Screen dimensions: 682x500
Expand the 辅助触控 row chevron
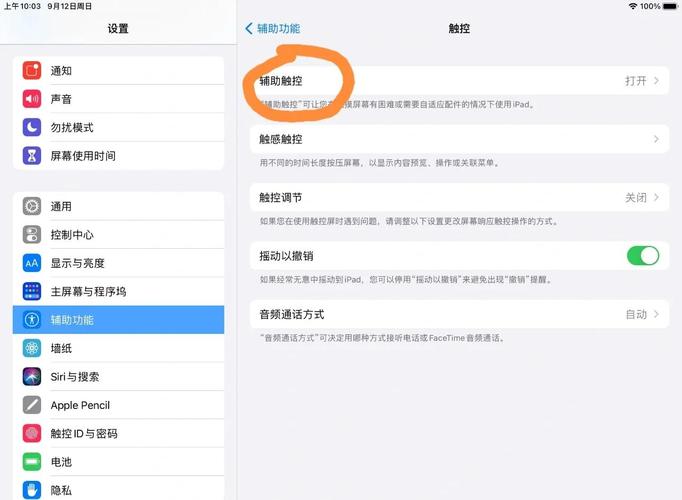point(656,81)
